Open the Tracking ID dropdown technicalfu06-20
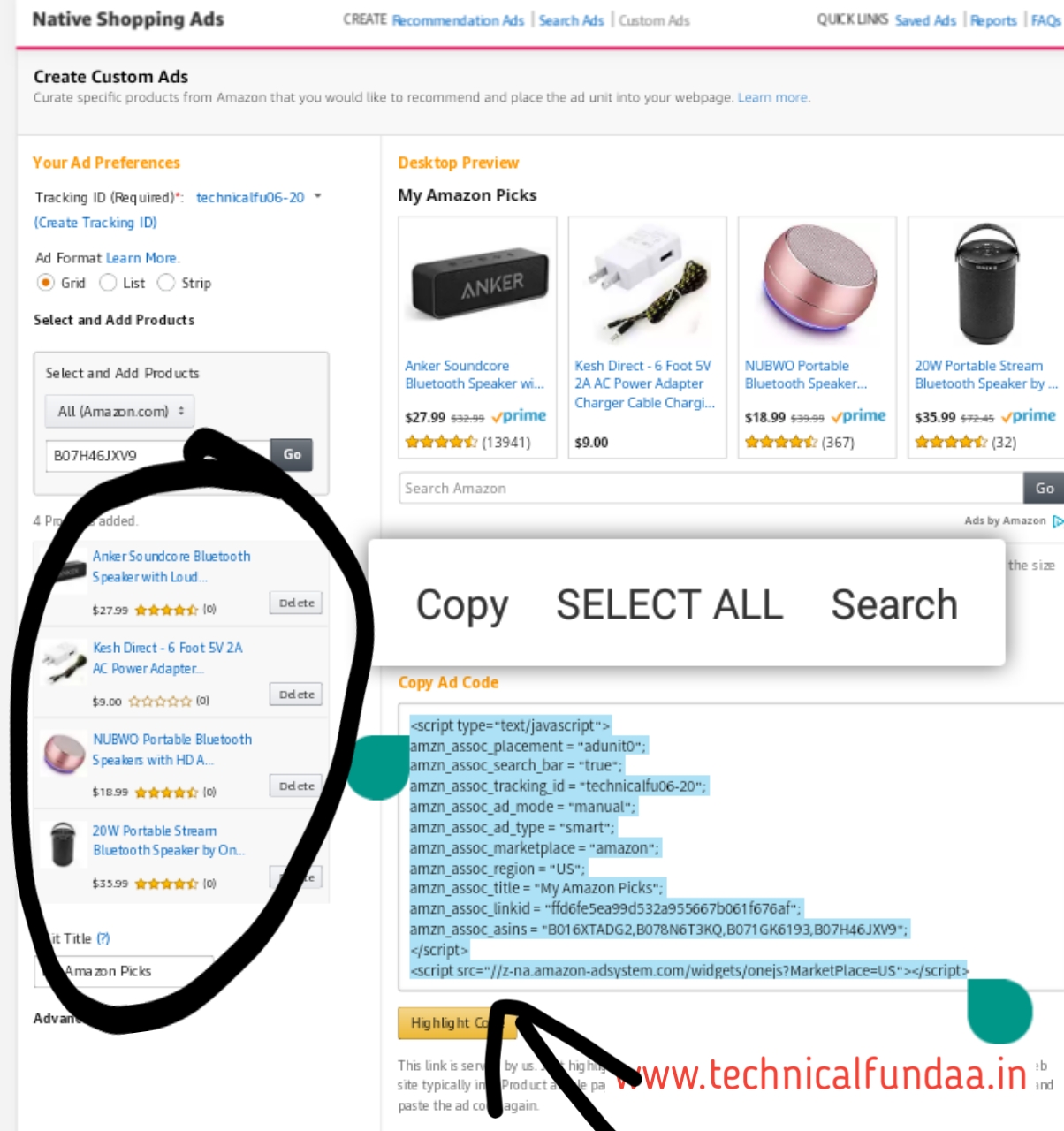Viewport: 1064px width, 1131px height. pyautogui.click(x=258, y=197)
